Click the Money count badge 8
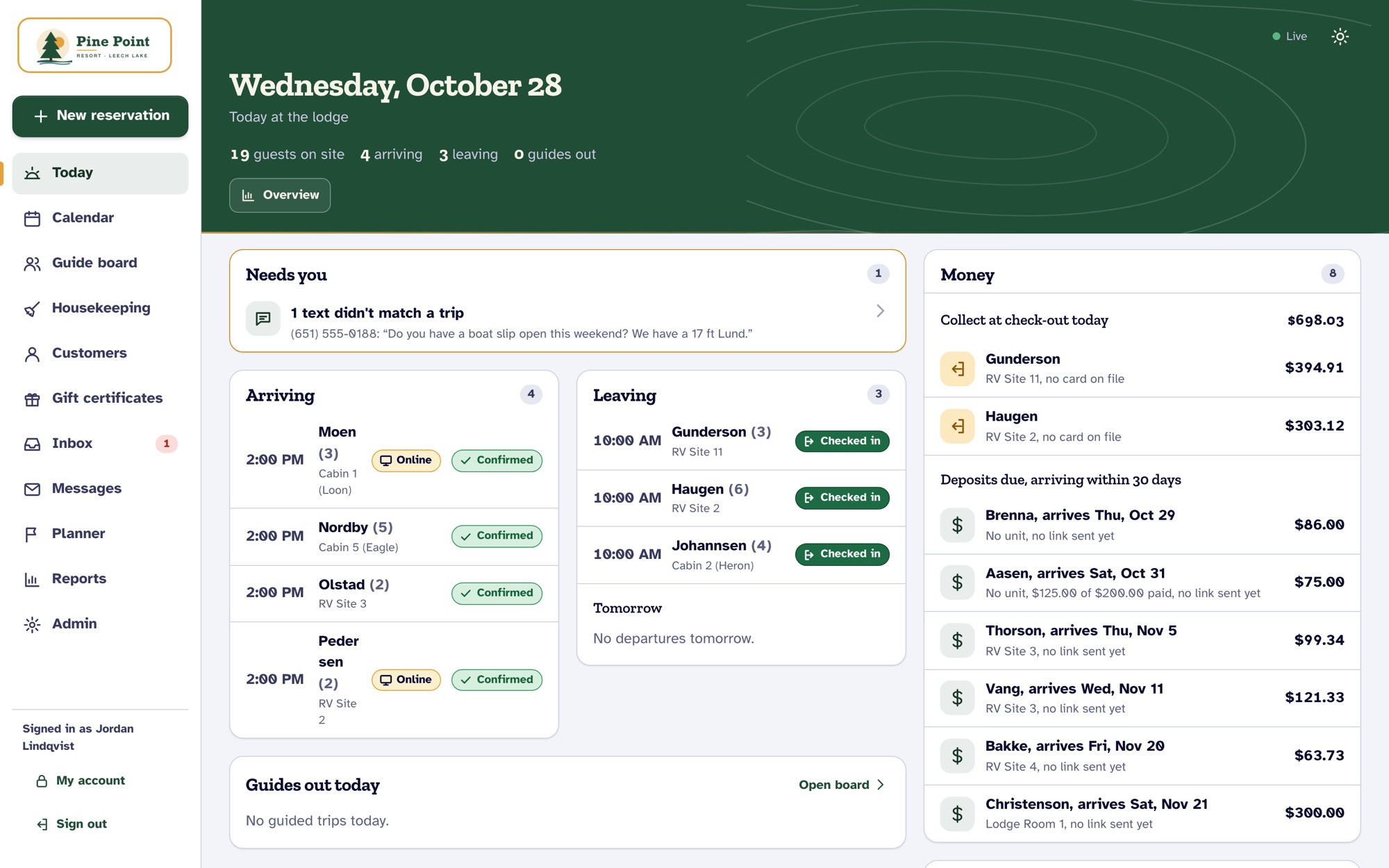Viewport: 1389px width, 868px height. 1333,274
